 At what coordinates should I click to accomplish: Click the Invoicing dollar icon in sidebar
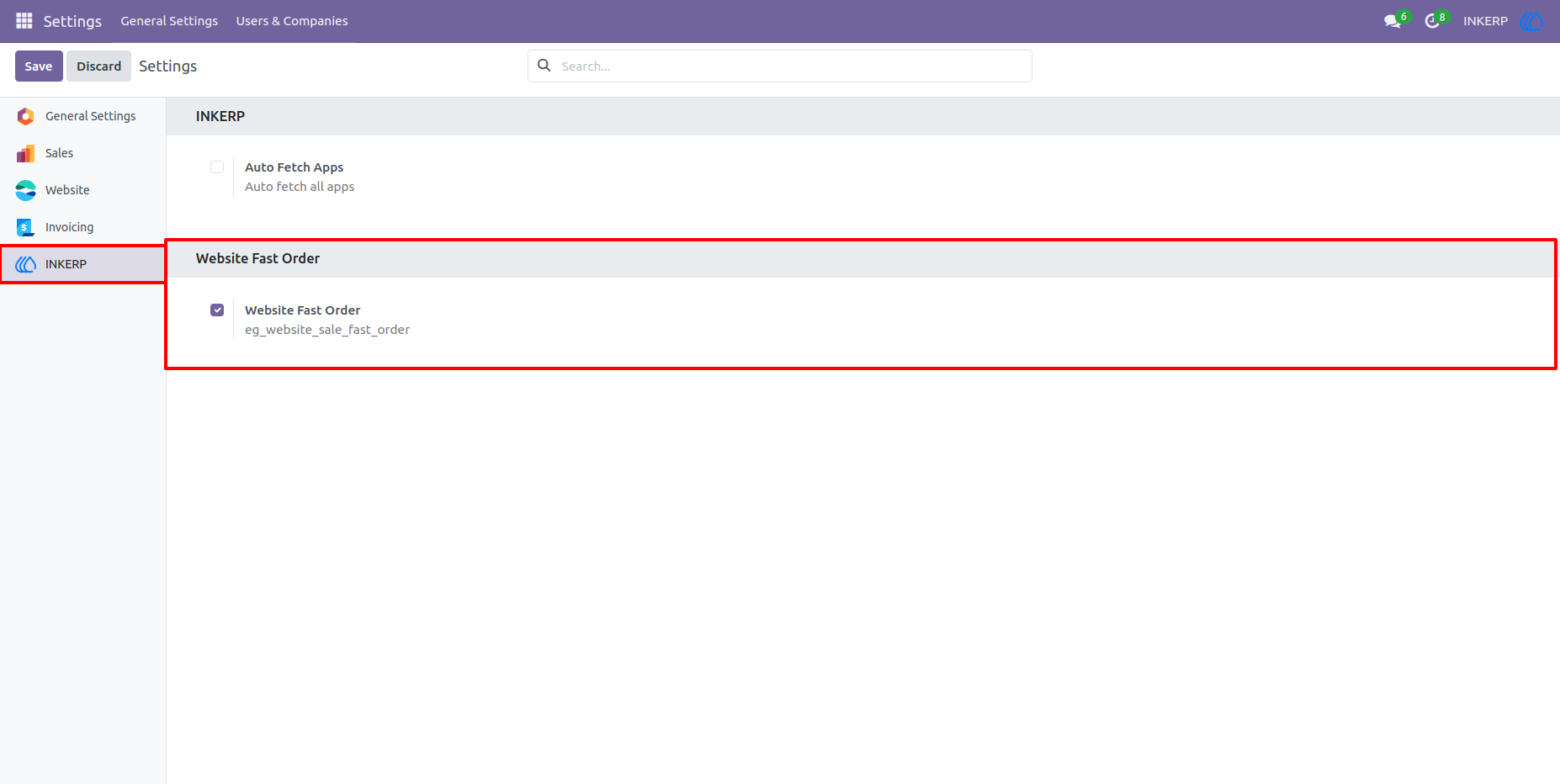pos(26,227)
